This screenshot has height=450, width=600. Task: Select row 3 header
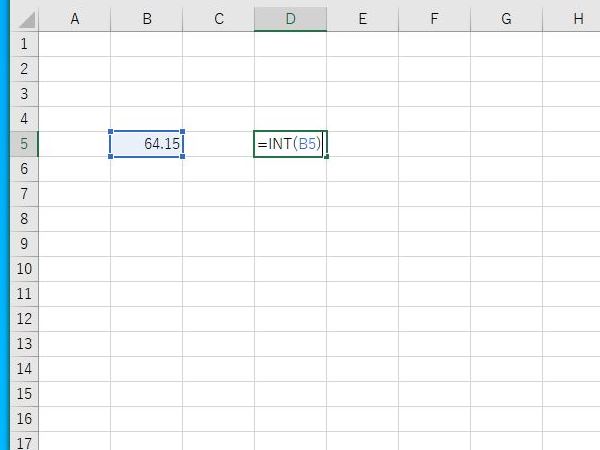[24, 94]
